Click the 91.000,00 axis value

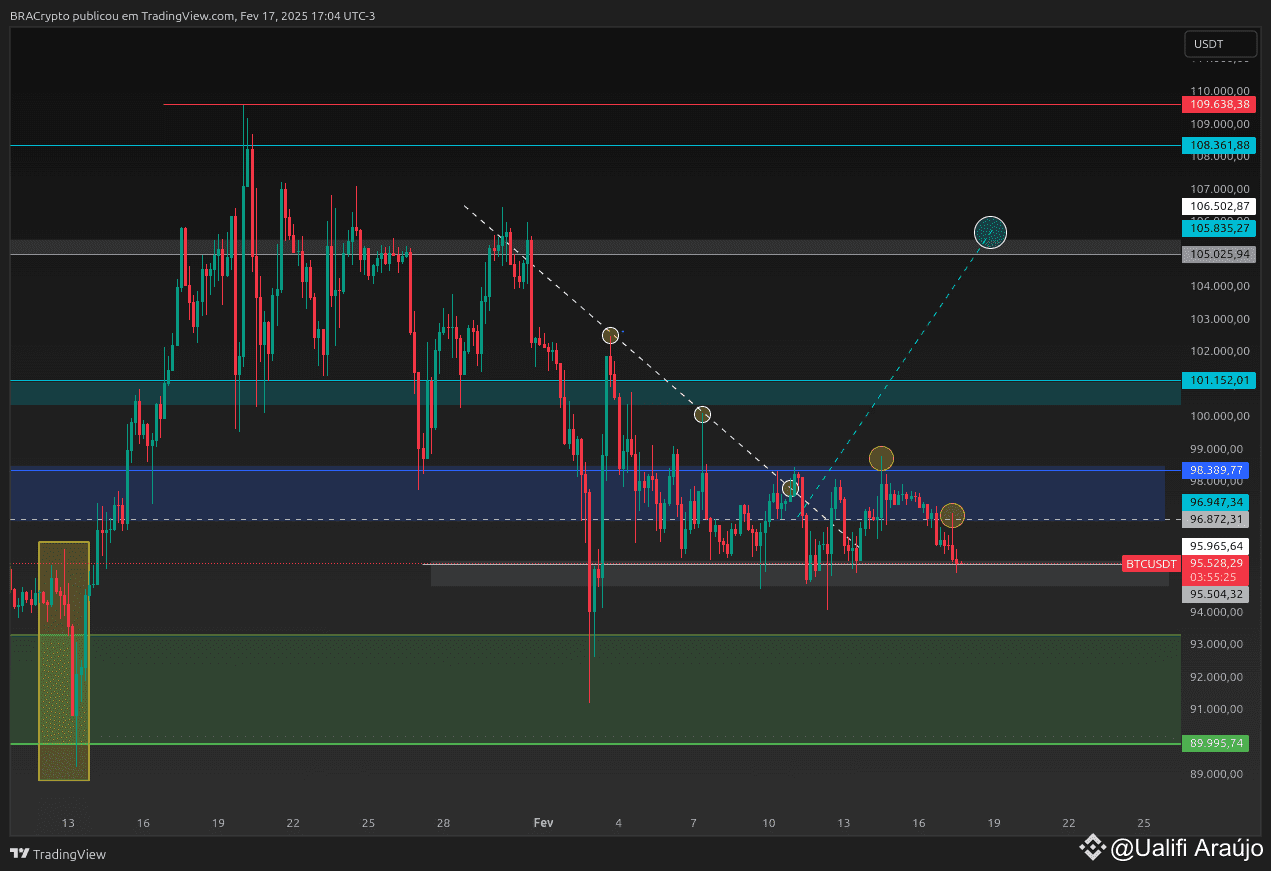[1216, 709]
